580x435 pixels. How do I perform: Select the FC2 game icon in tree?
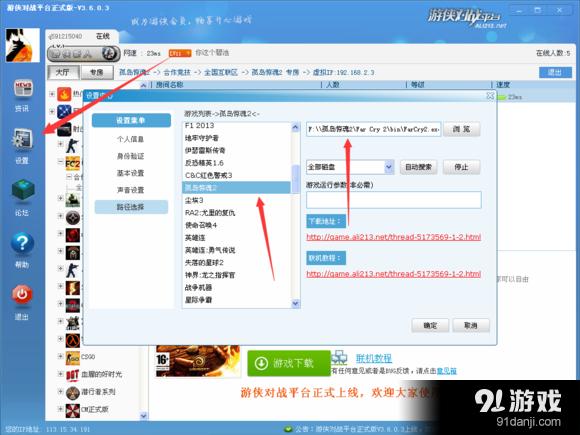(x=72, y=163)
